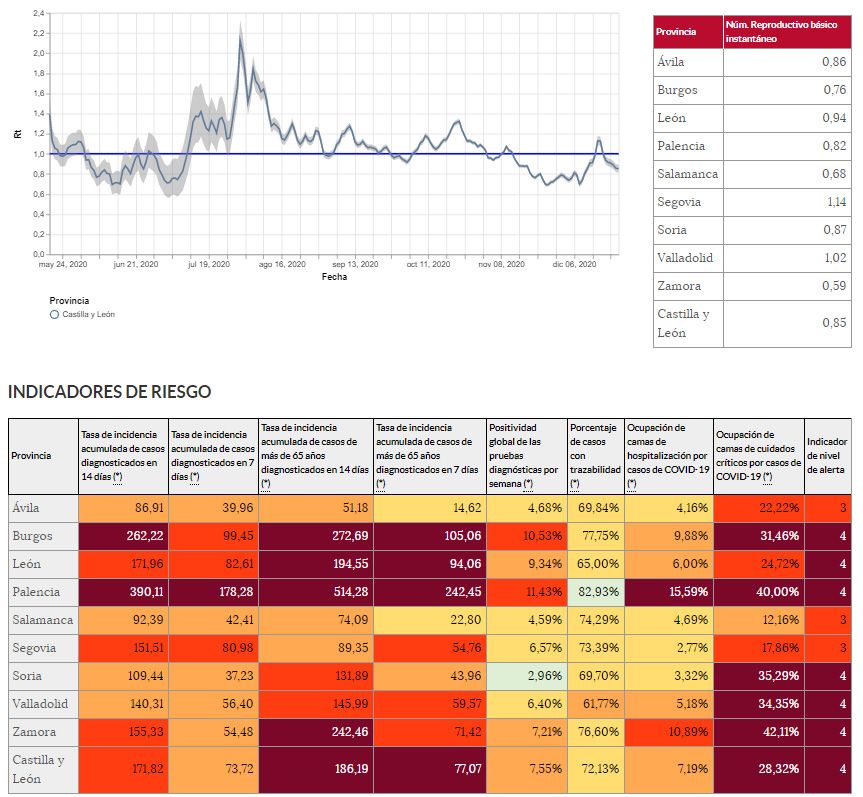Select Segovia's 1,14 value in Rt table

(x=787, y=202)
